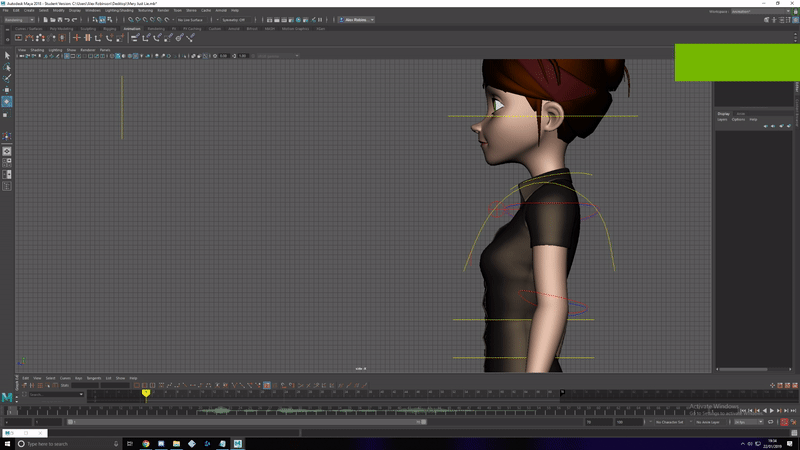Viewport: 800px width, 450px height.
Task: Click Graph Editor frame all icon
Action: [x=137, y=385]
